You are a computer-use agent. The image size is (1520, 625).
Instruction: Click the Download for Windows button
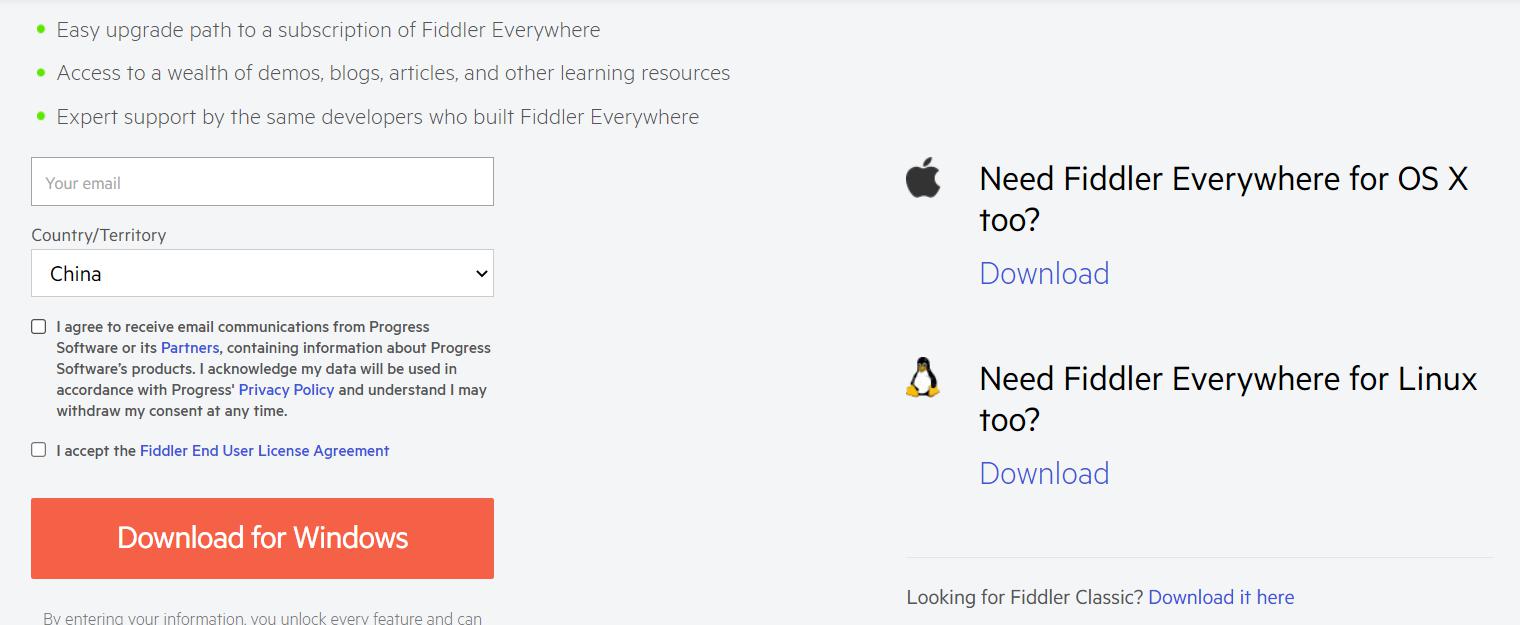[262, 538]
